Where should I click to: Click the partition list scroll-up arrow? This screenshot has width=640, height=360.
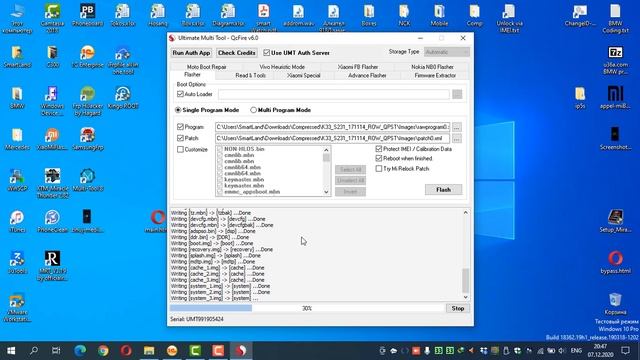326,150
